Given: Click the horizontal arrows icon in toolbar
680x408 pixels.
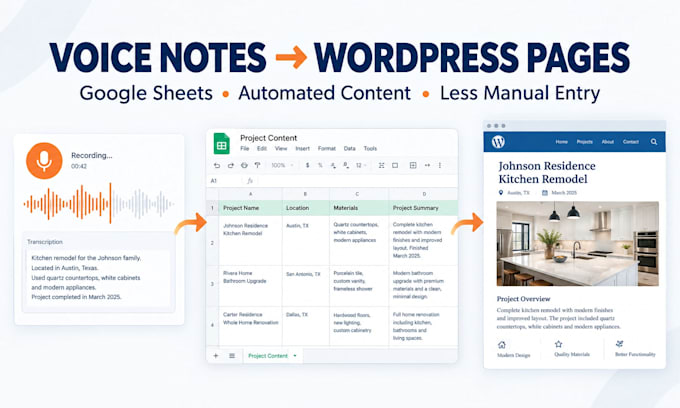Looking at the screenshot, I should tap(427, 165).
